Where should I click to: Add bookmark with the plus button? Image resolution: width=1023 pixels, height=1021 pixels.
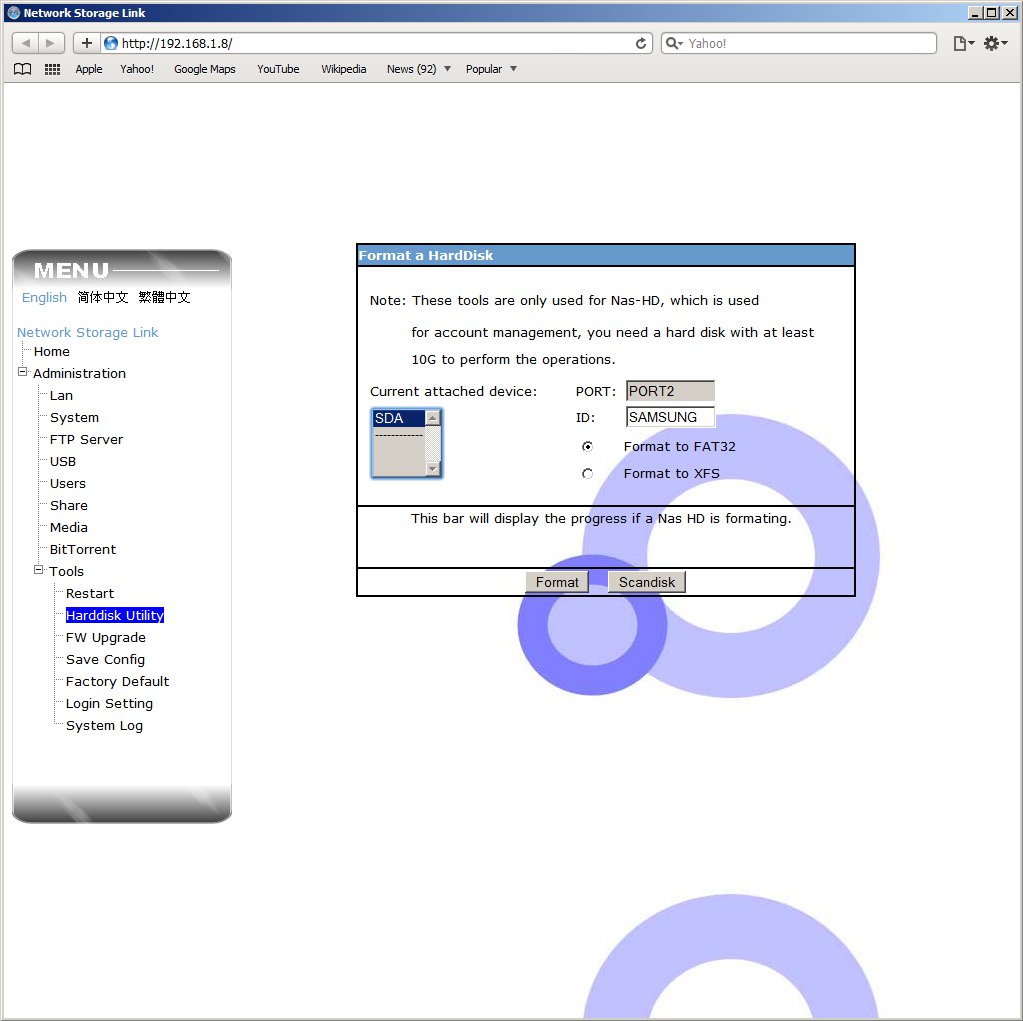point(86,43)
